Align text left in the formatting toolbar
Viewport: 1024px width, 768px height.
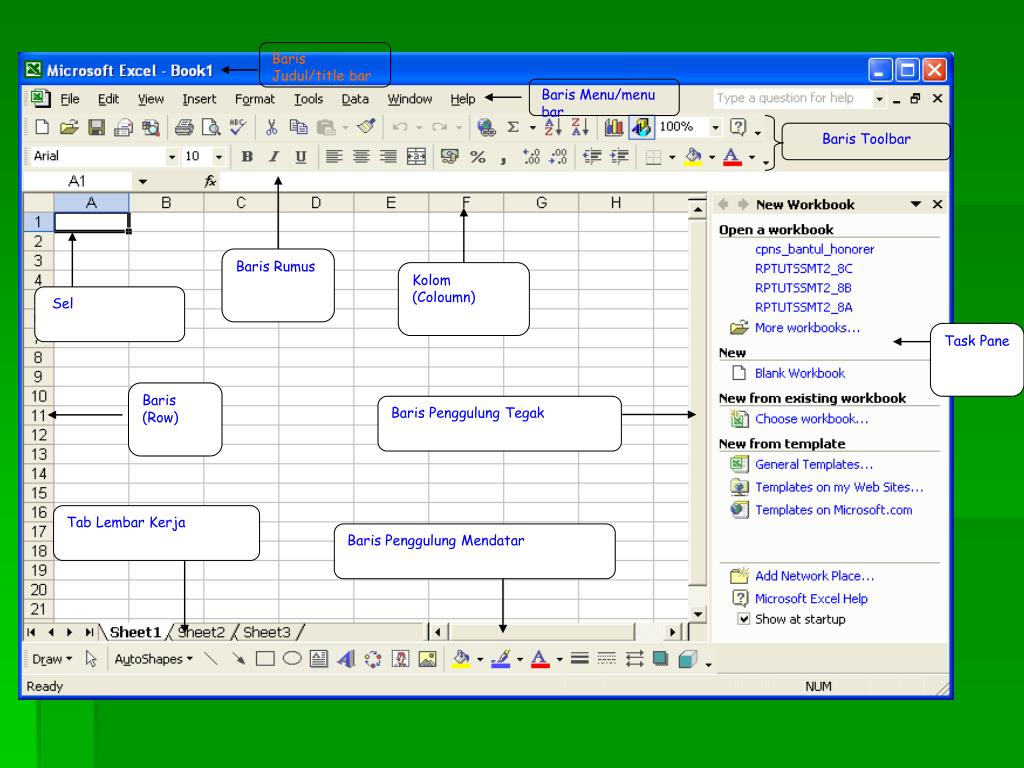point(334,156)
